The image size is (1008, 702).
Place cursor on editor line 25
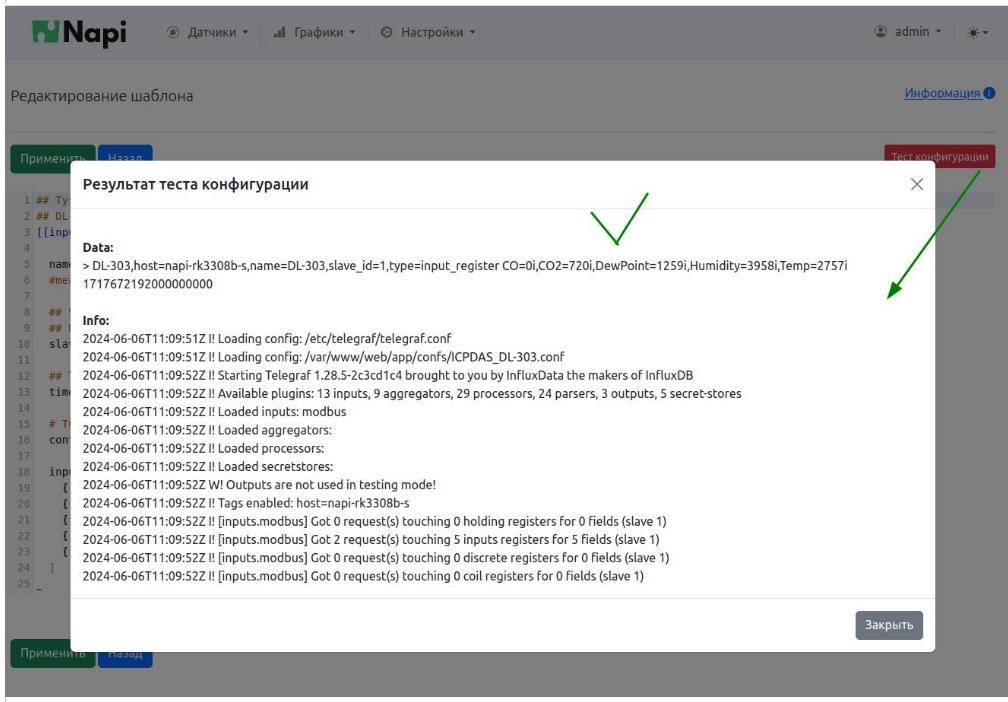(40, 583)
